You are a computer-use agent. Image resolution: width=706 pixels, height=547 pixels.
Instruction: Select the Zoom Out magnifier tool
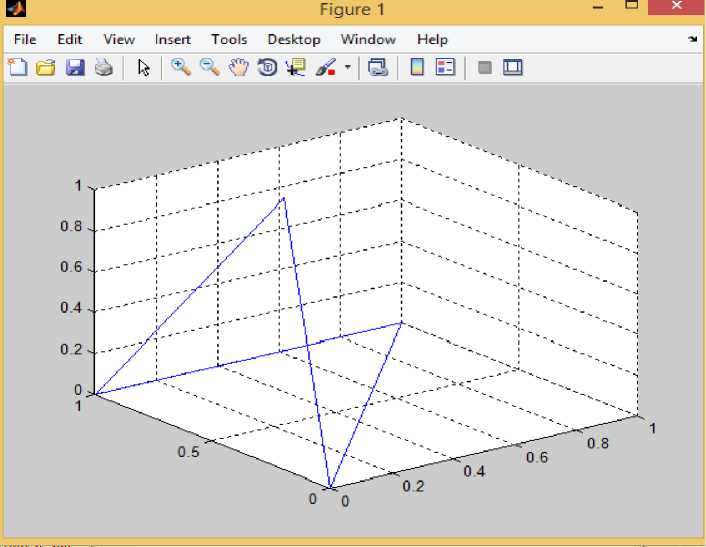pyautogui.click(x=210, y=68)
